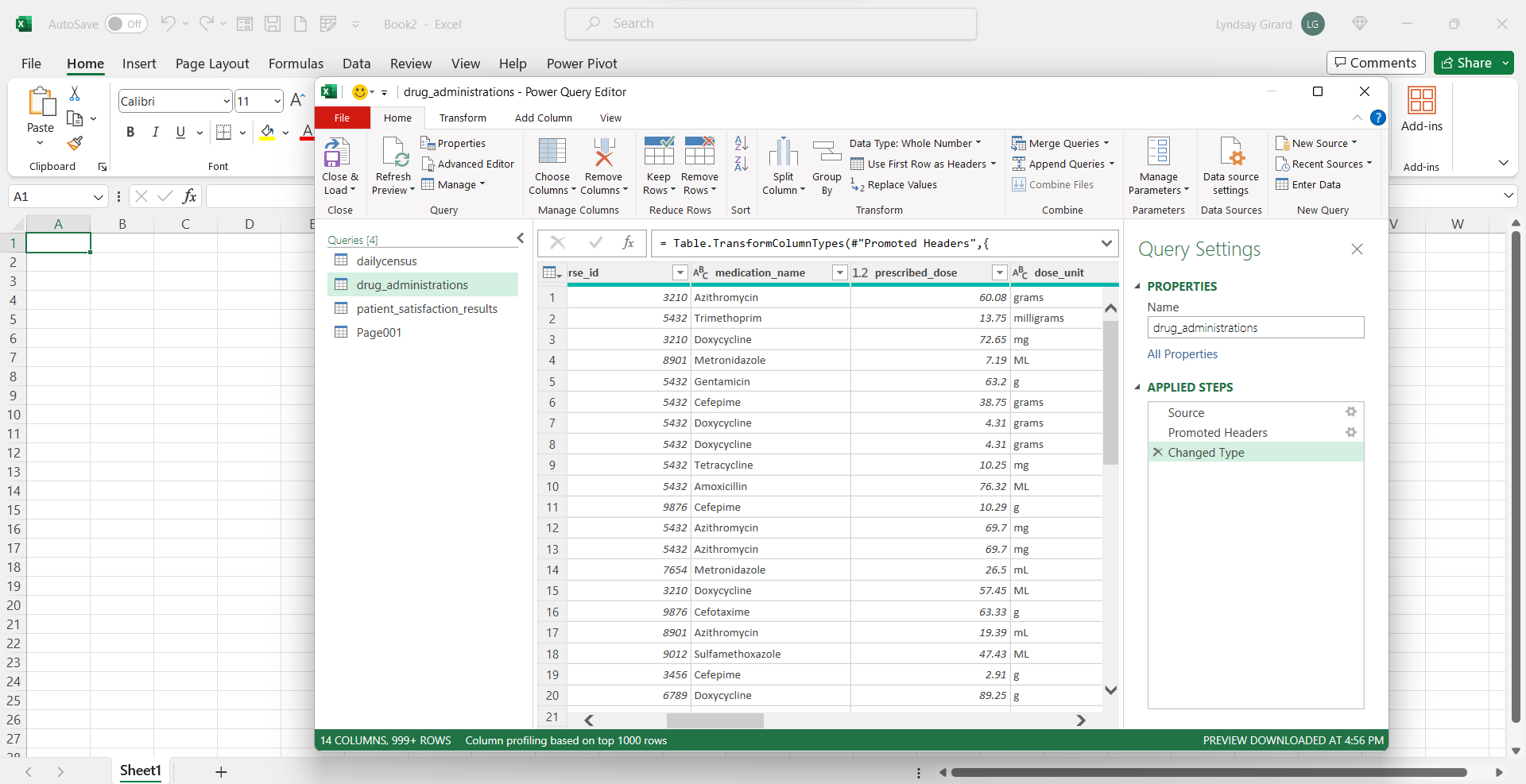Open the Data Type: Whole Number dropdown

coord(916,143)
